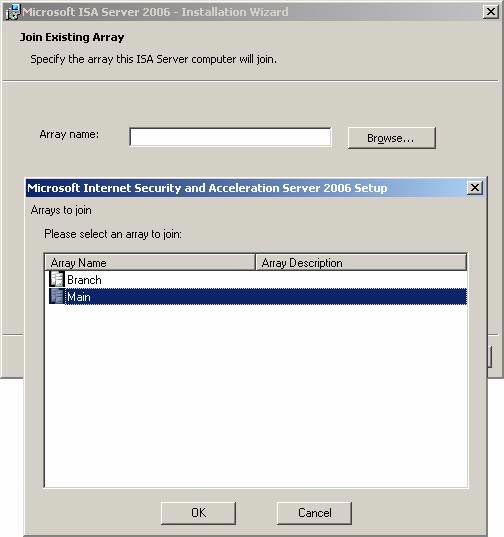Click the Installation Wizard title bar icon
The height and width of the screenshot is (537, 504).
click(x=13, y=12)
